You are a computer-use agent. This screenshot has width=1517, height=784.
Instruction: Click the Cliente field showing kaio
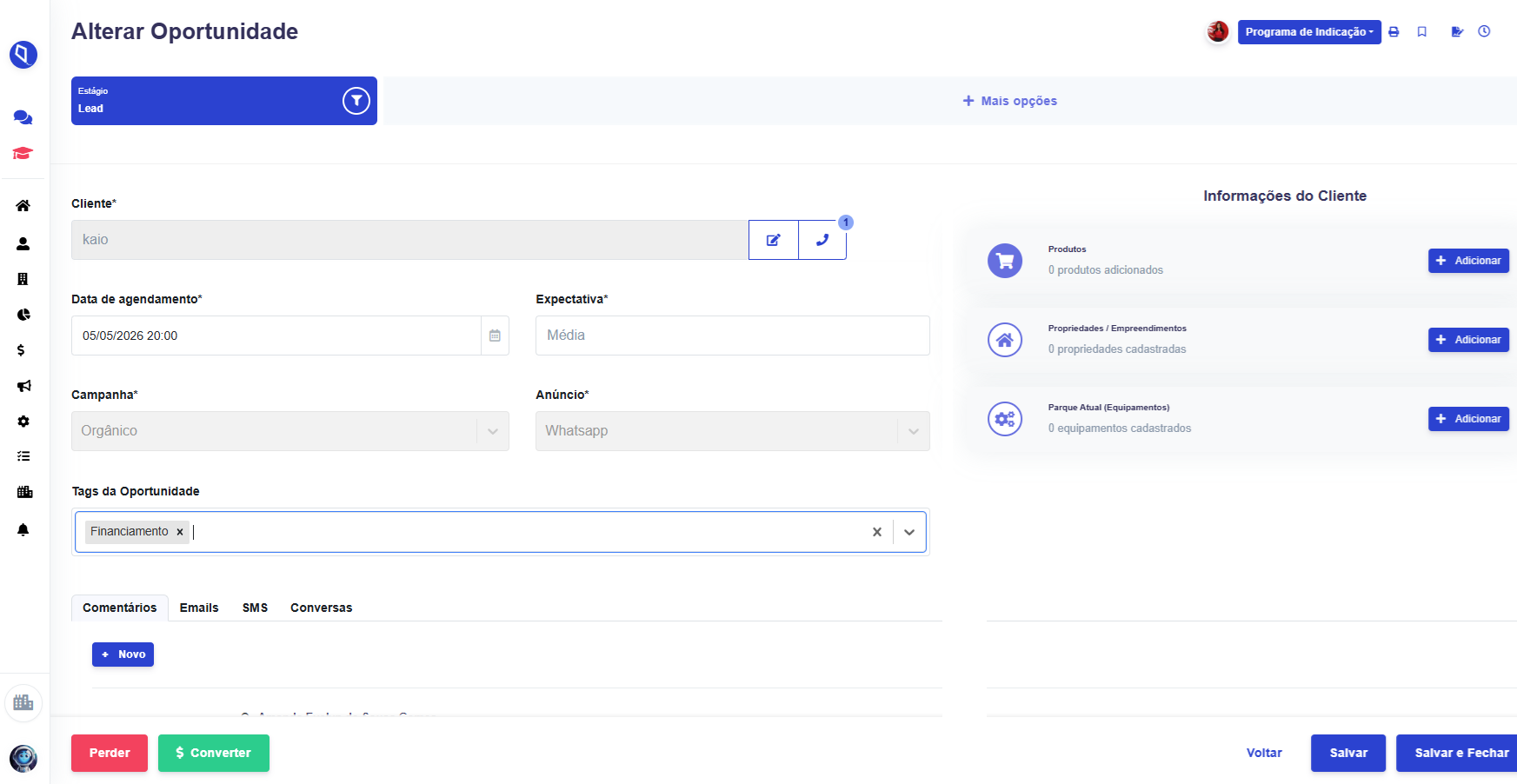pos(409,240)
